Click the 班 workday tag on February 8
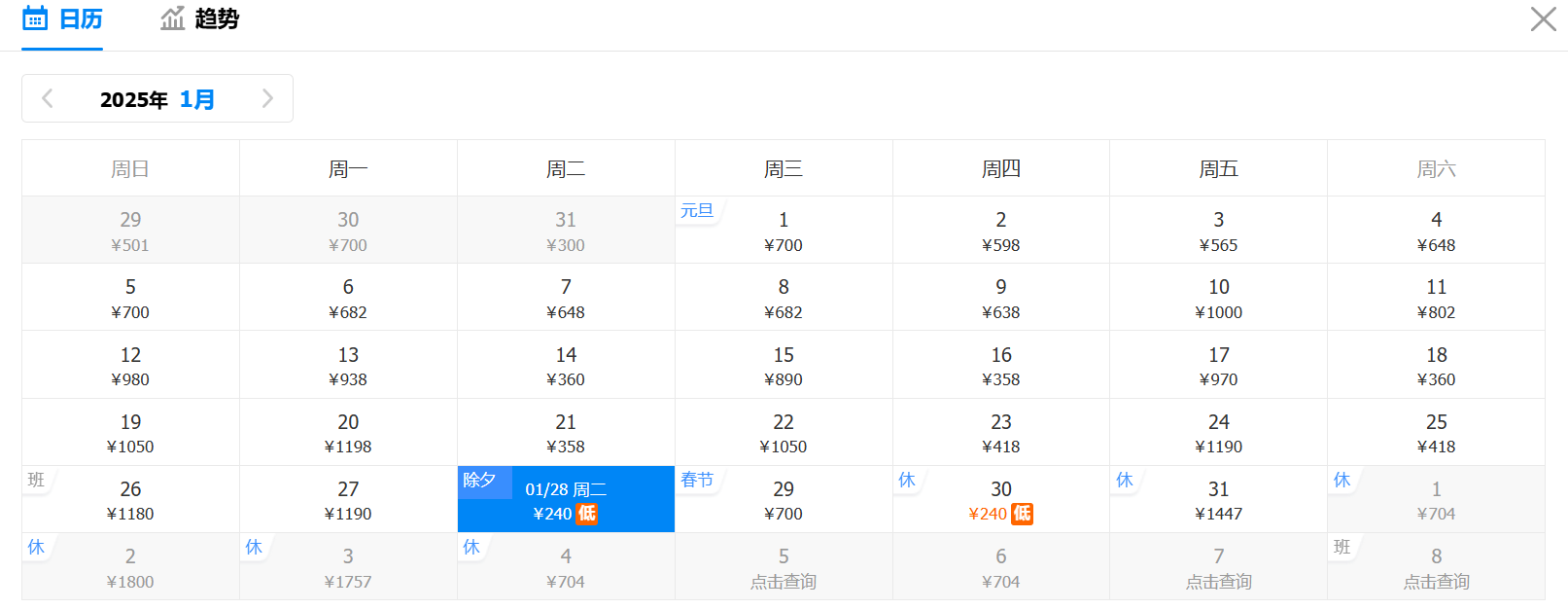 [1342, 547]
